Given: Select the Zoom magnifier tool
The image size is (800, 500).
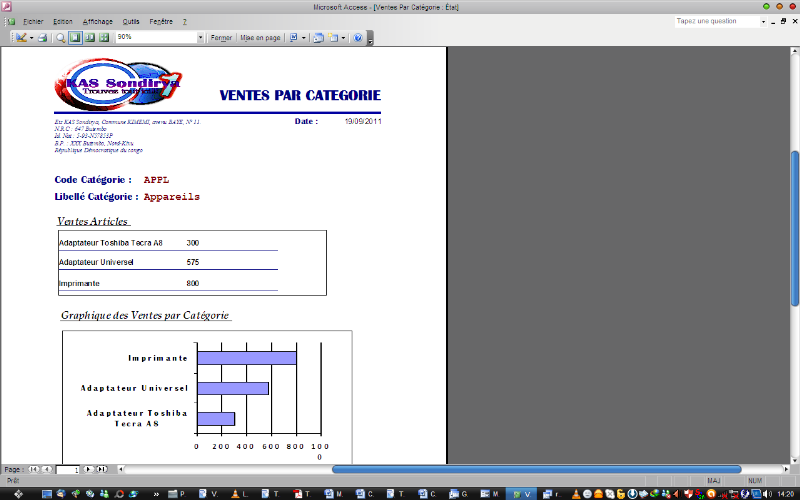Looking at the screenshot, I should tap(61, 37).
